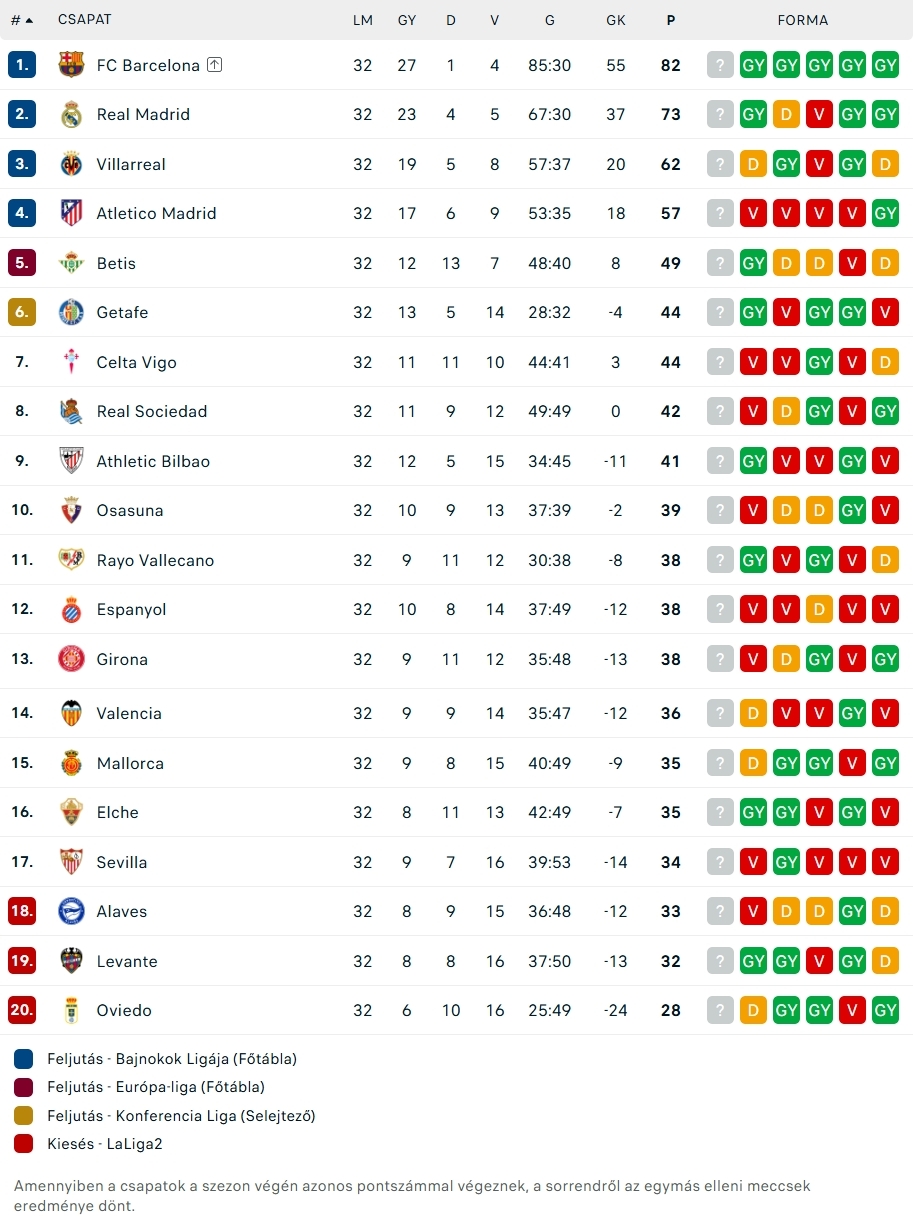Click the Sevilla club crest
This screenshot has width=913, height=1218.
pos(71,862)
